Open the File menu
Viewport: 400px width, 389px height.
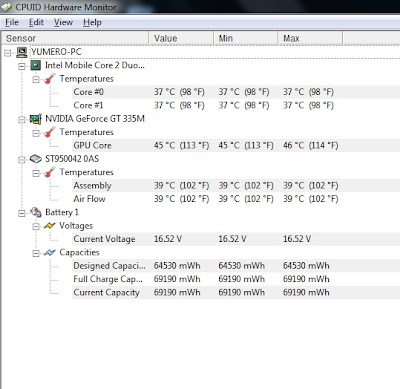click(x=12, y=22)
